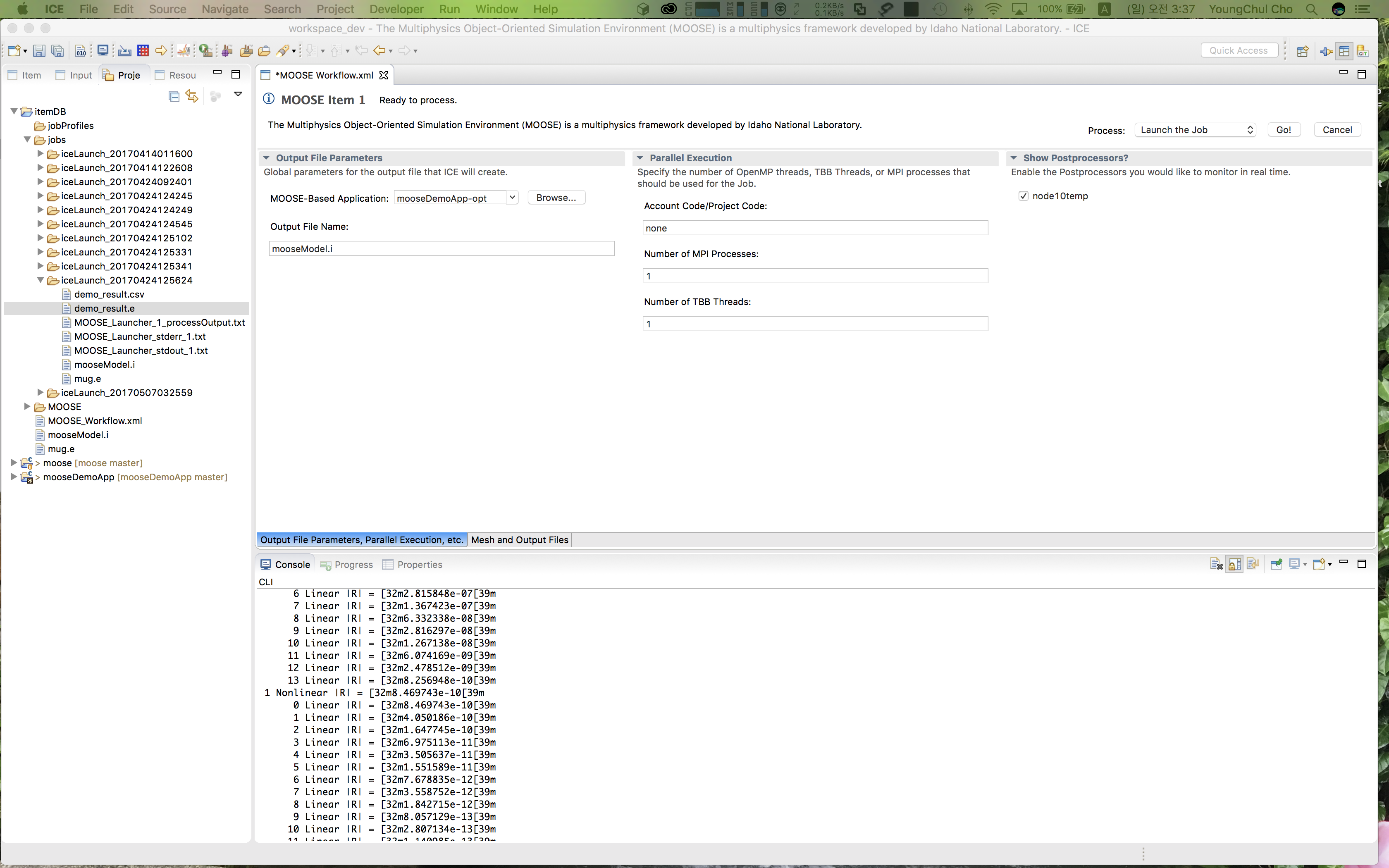
Task: Minimize the editor area
Action: pos(1343,73)
